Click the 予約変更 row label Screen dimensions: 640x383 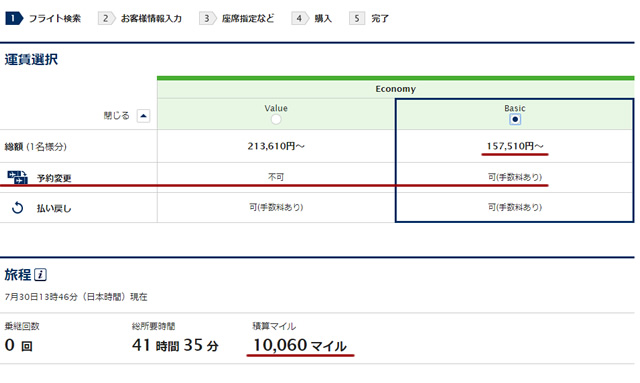pyautogui.click(x=54, y=178)
